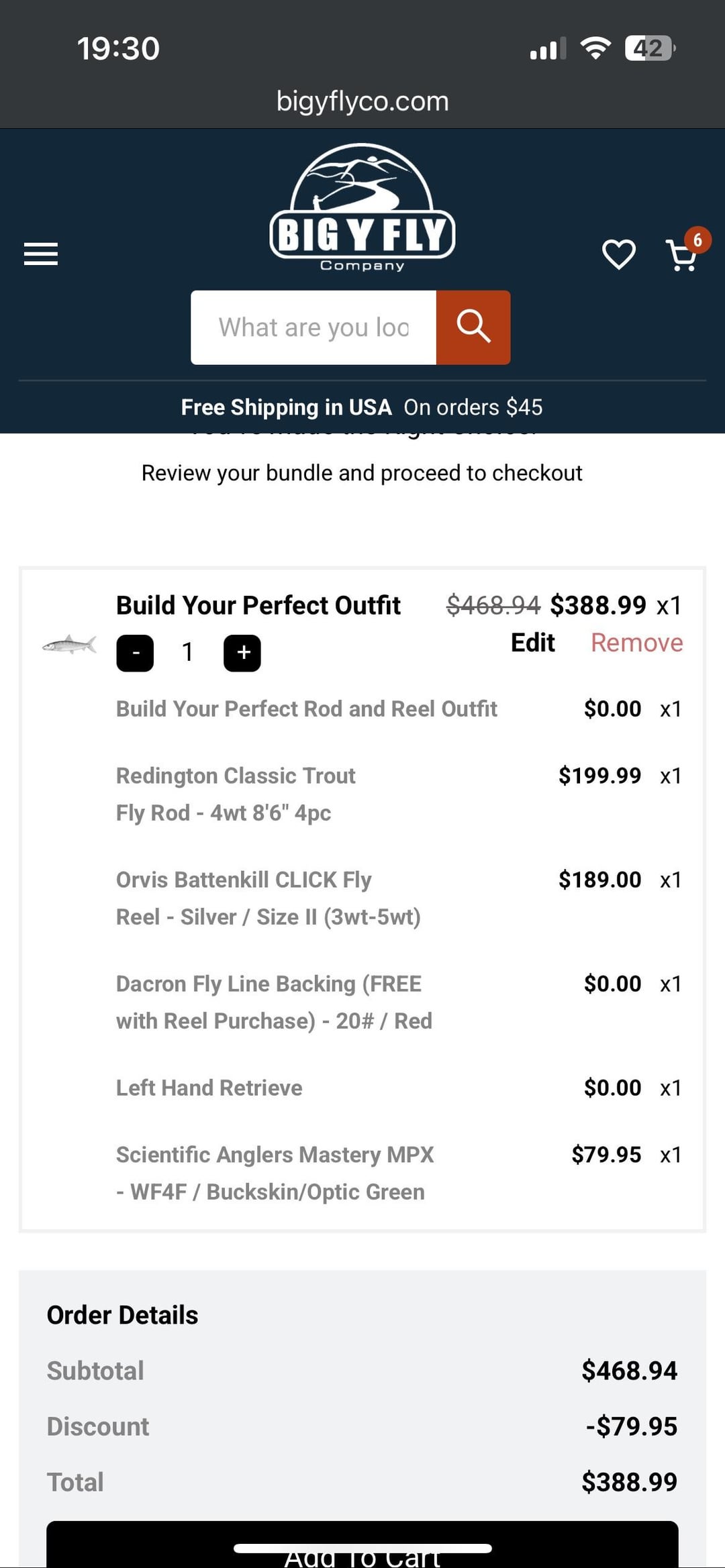Open the wishlist heart icon

click(x=618, y=254)
